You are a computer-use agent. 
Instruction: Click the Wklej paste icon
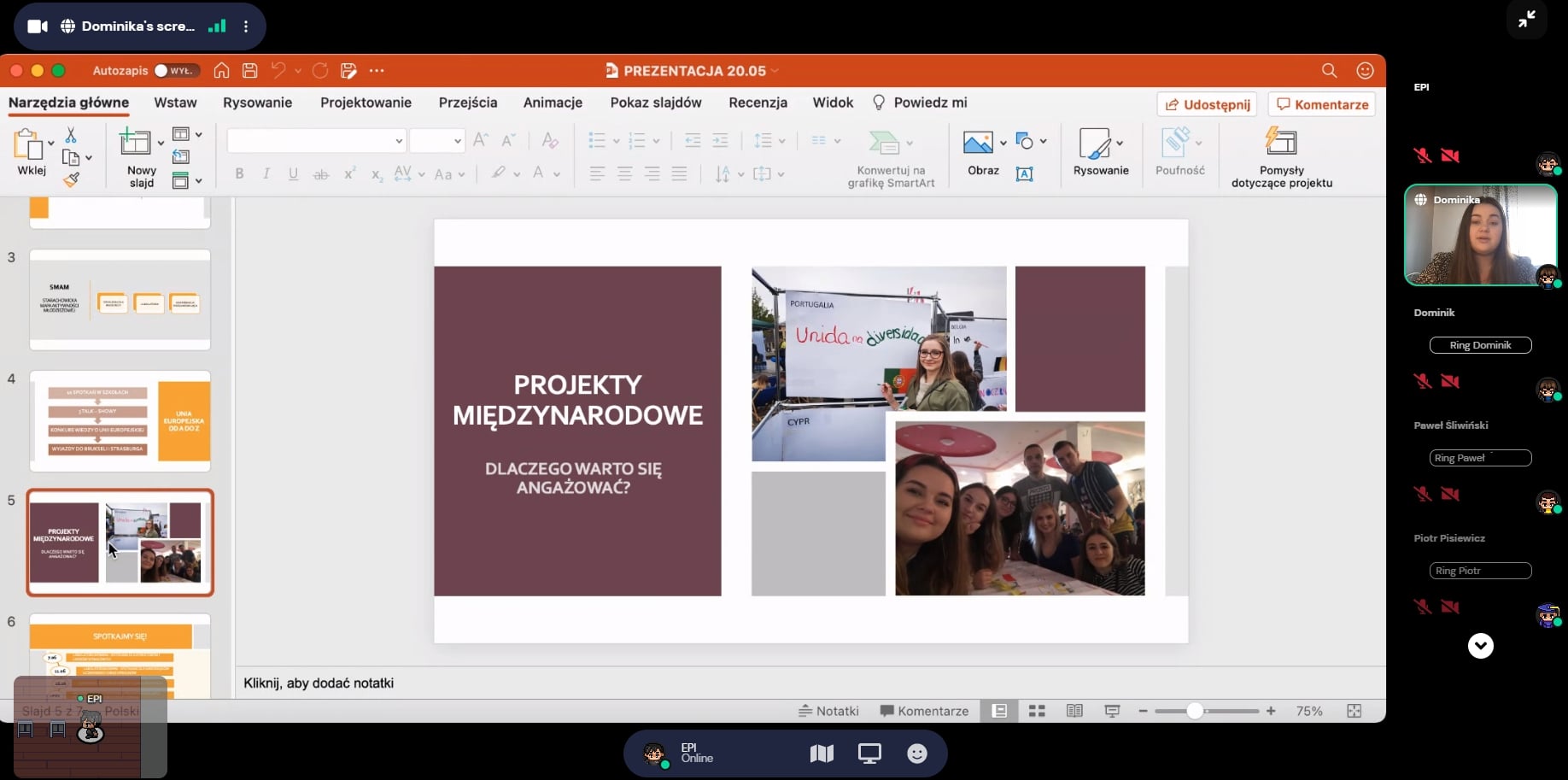click(x=28, y=144)
